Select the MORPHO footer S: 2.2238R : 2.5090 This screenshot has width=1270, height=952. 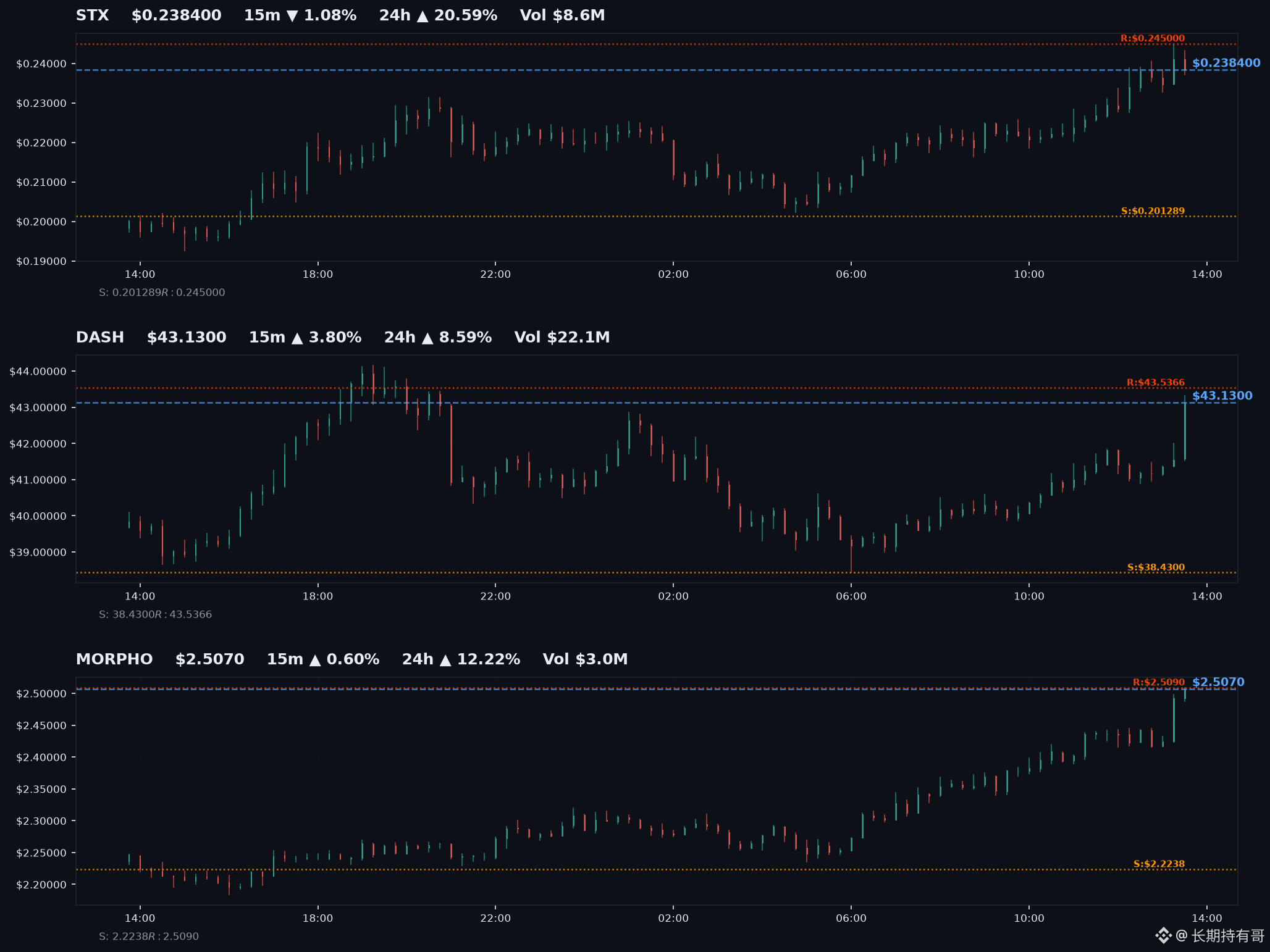[149, 937]
